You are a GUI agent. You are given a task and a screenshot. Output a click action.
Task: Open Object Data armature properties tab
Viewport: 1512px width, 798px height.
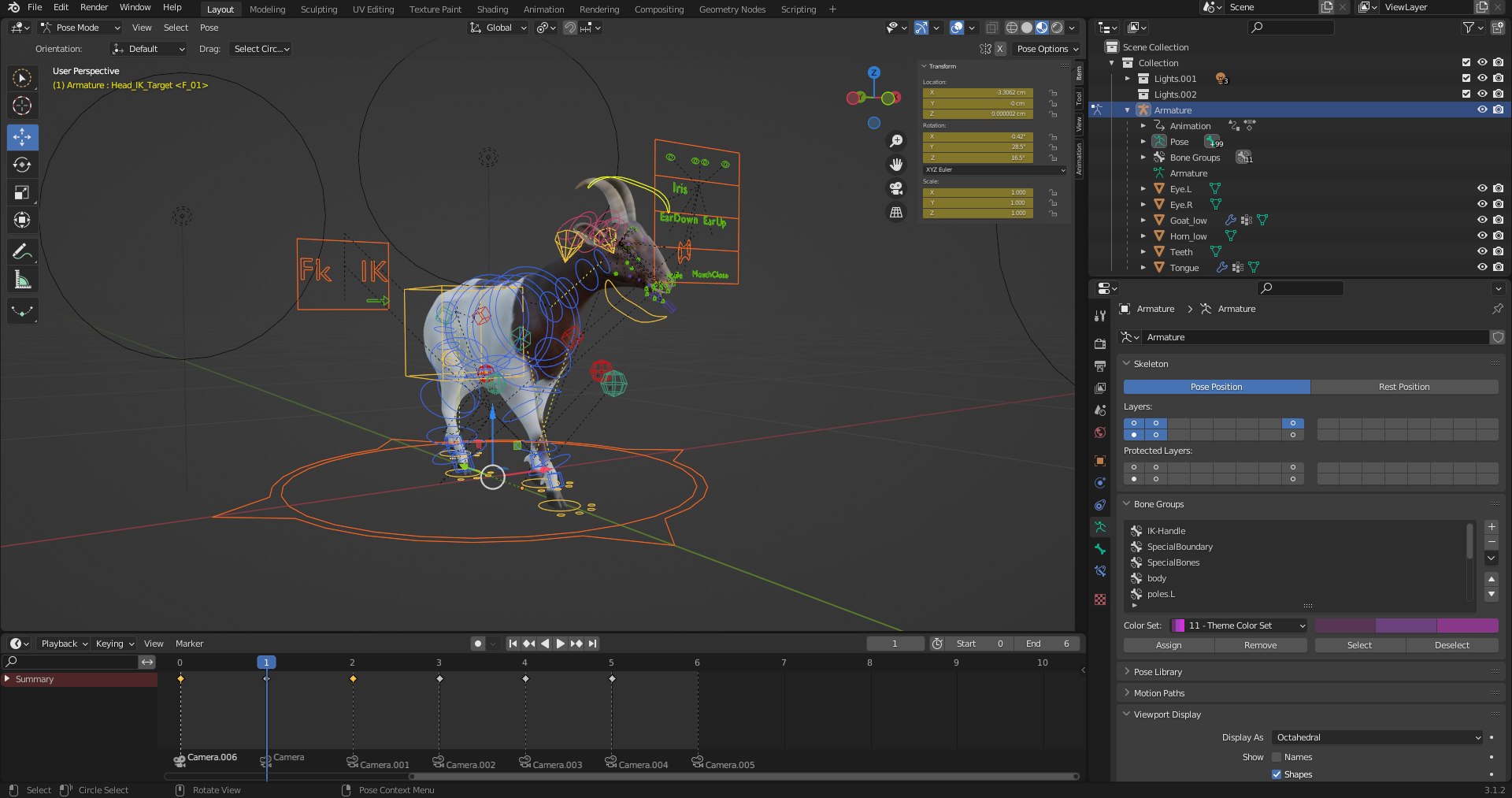coord(1100,527)
